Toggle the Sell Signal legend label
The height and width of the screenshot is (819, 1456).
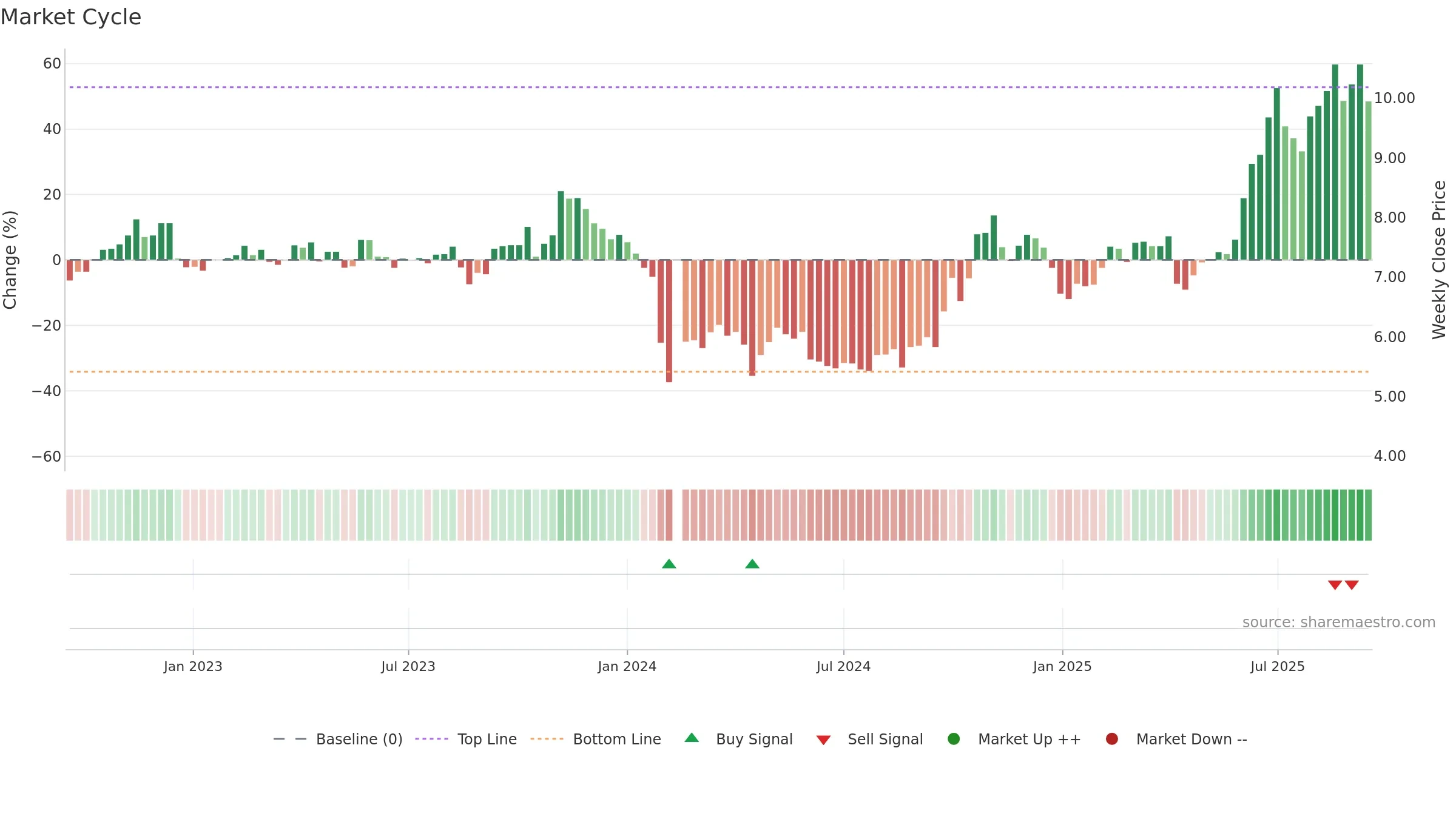coord(885,740)
